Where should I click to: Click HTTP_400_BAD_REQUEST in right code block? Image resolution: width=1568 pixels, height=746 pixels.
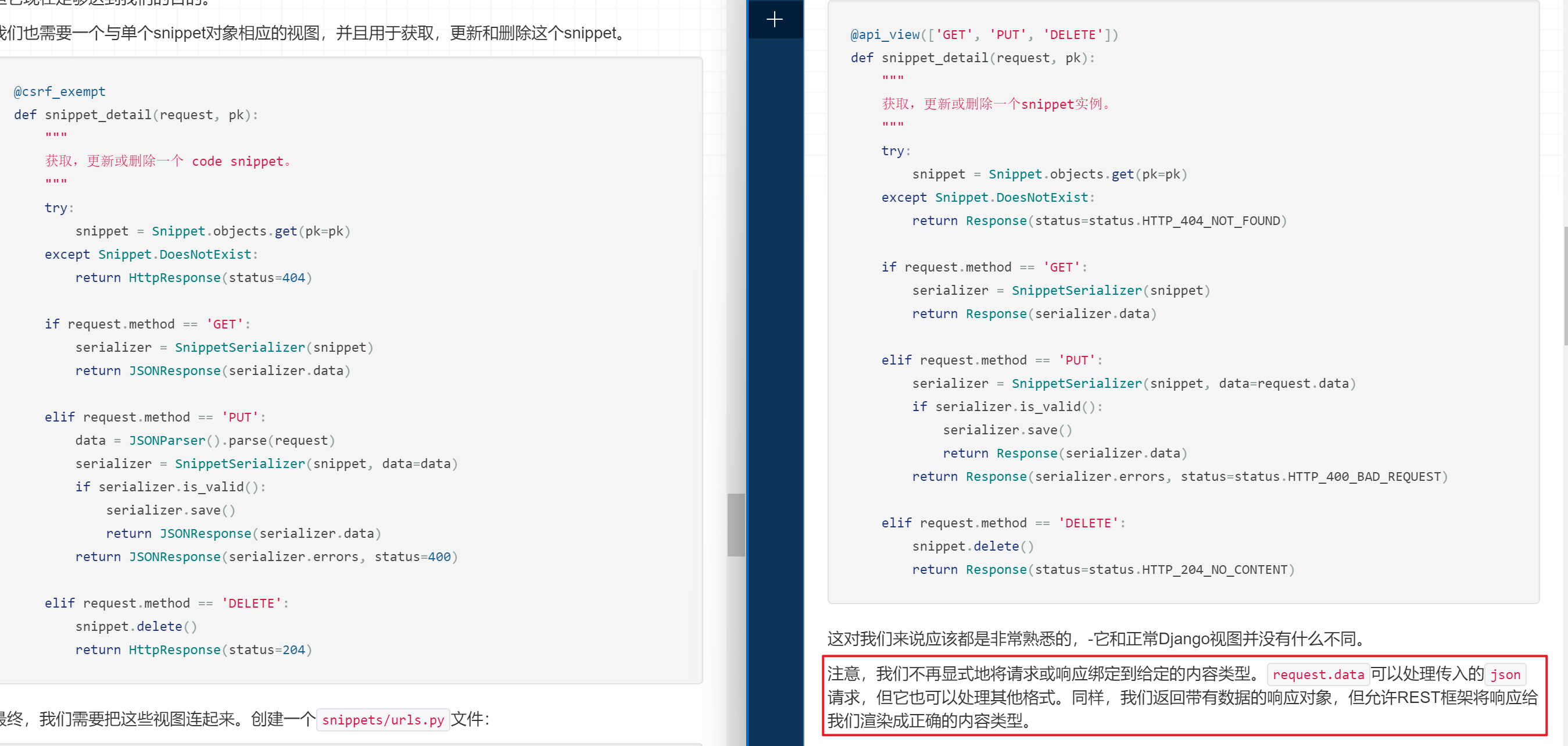tap(1363, 476)
